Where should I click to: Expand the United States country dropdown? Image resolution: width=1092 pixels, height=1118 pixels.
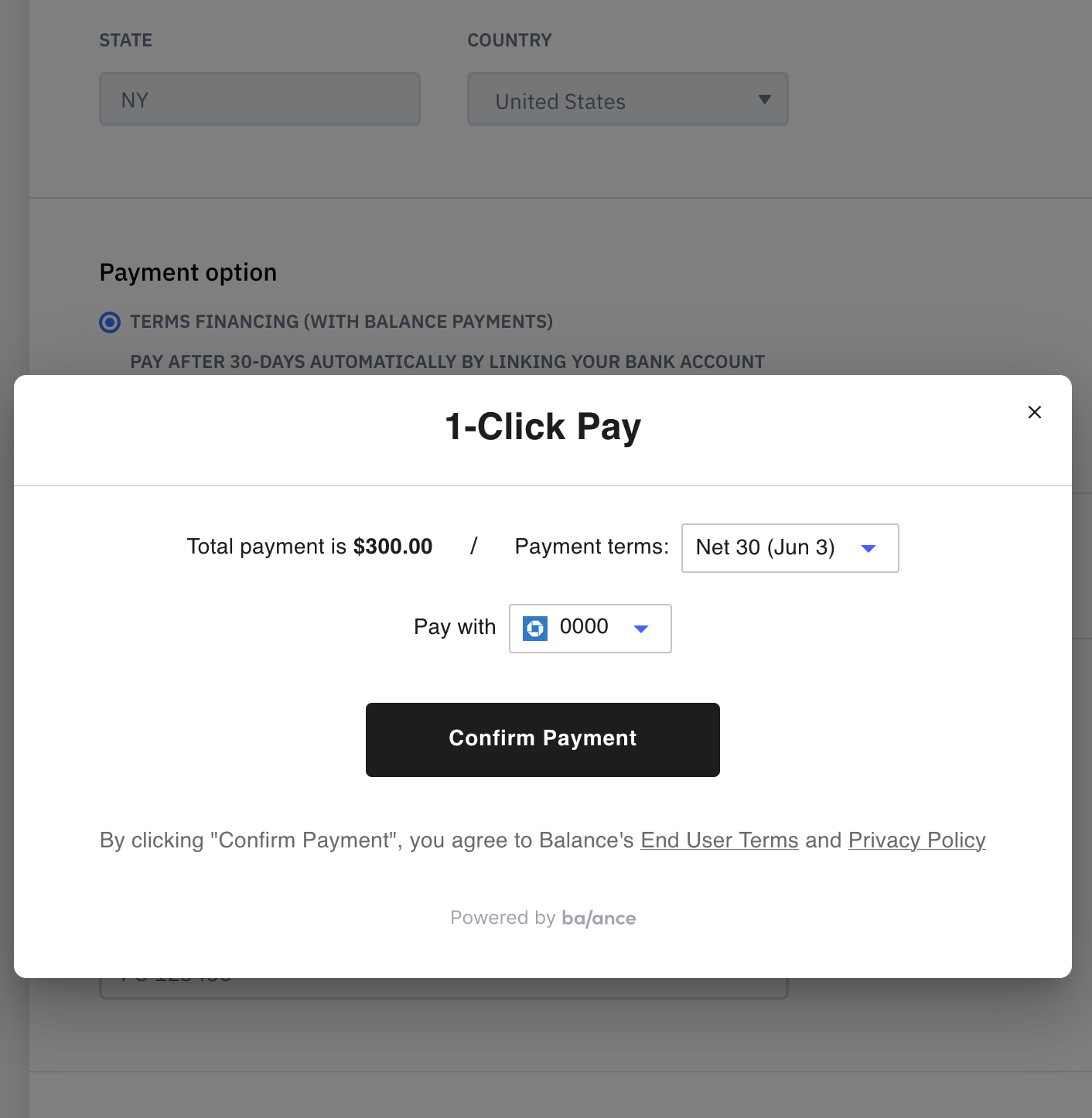click(626, 100)
